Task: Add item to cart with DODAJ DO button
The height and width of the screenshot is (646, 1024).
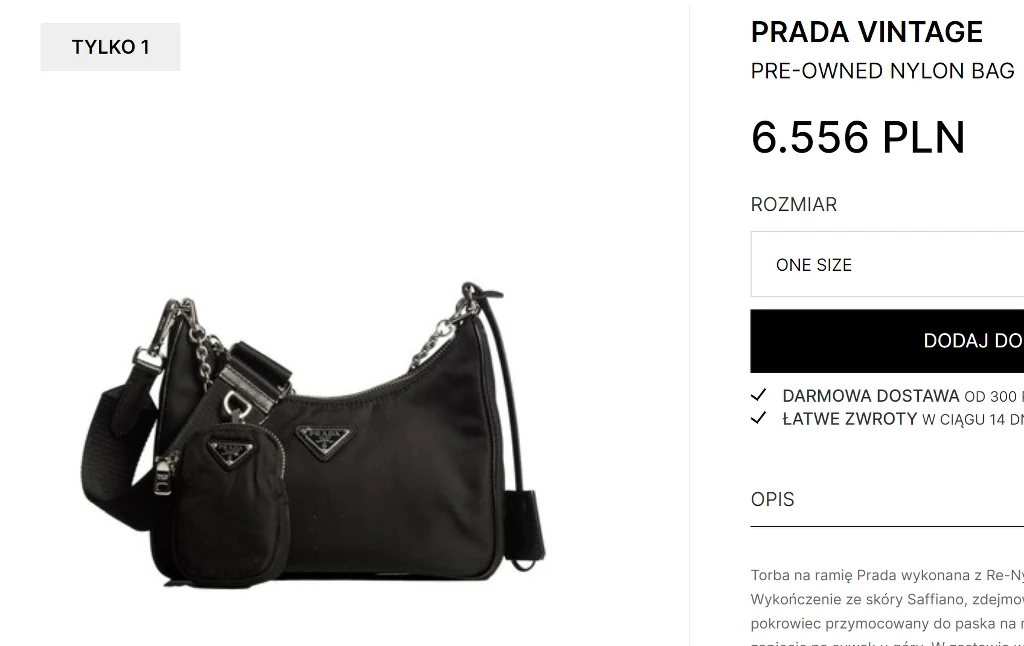Action: (887, 341)
